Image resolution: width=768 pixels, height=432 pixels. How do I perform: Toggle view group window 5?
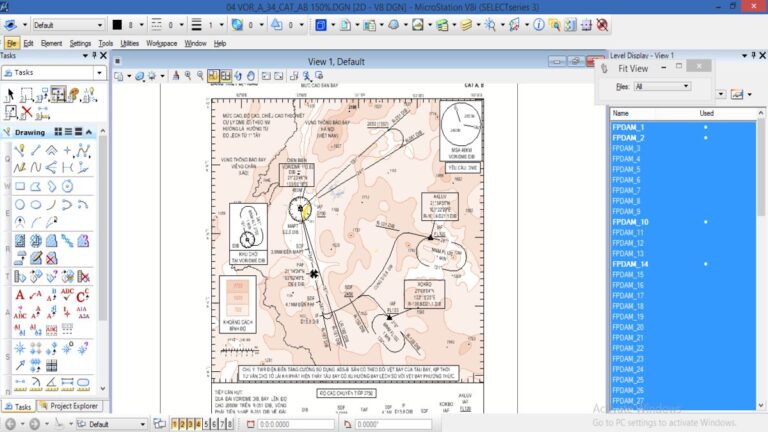206,424
